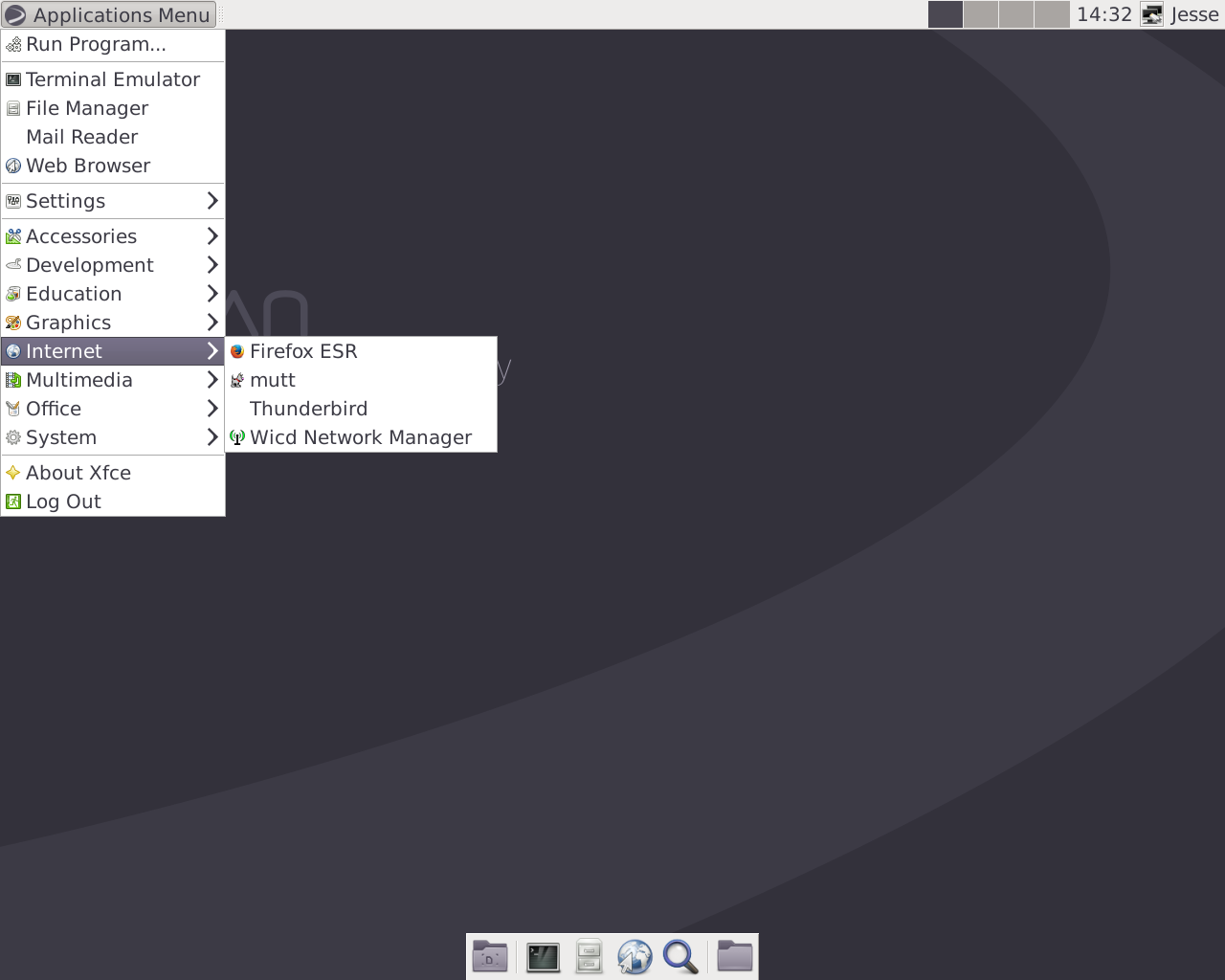This screenshot has width=1225, height=980.
Task: Click the 14:32 panel clock
Action: (1104, 14)
